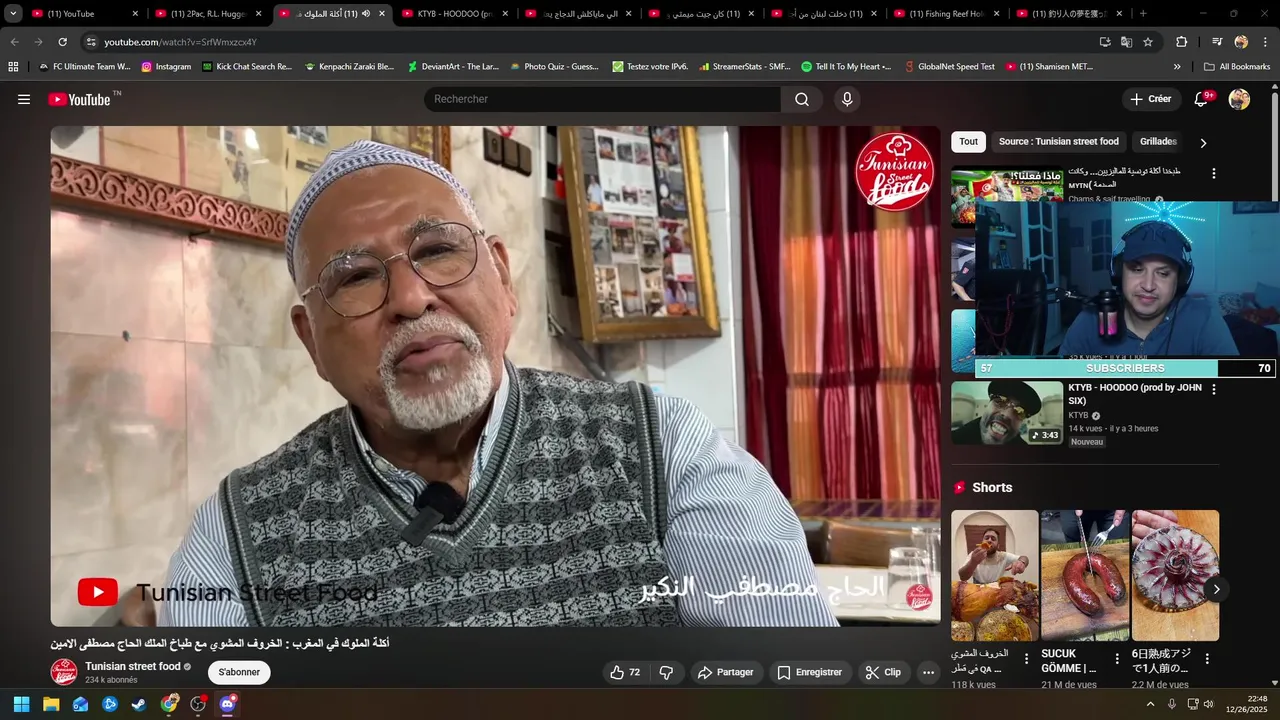Open the SUCUK GÖMME Short thumbnail

[1085, 575]
